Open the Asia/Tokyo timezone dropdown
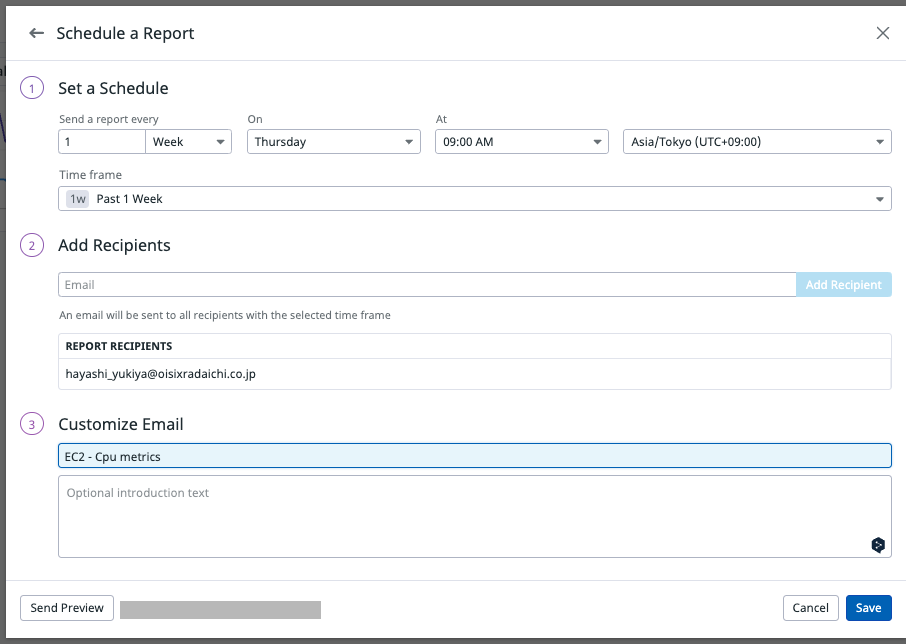 pos(757,142)
